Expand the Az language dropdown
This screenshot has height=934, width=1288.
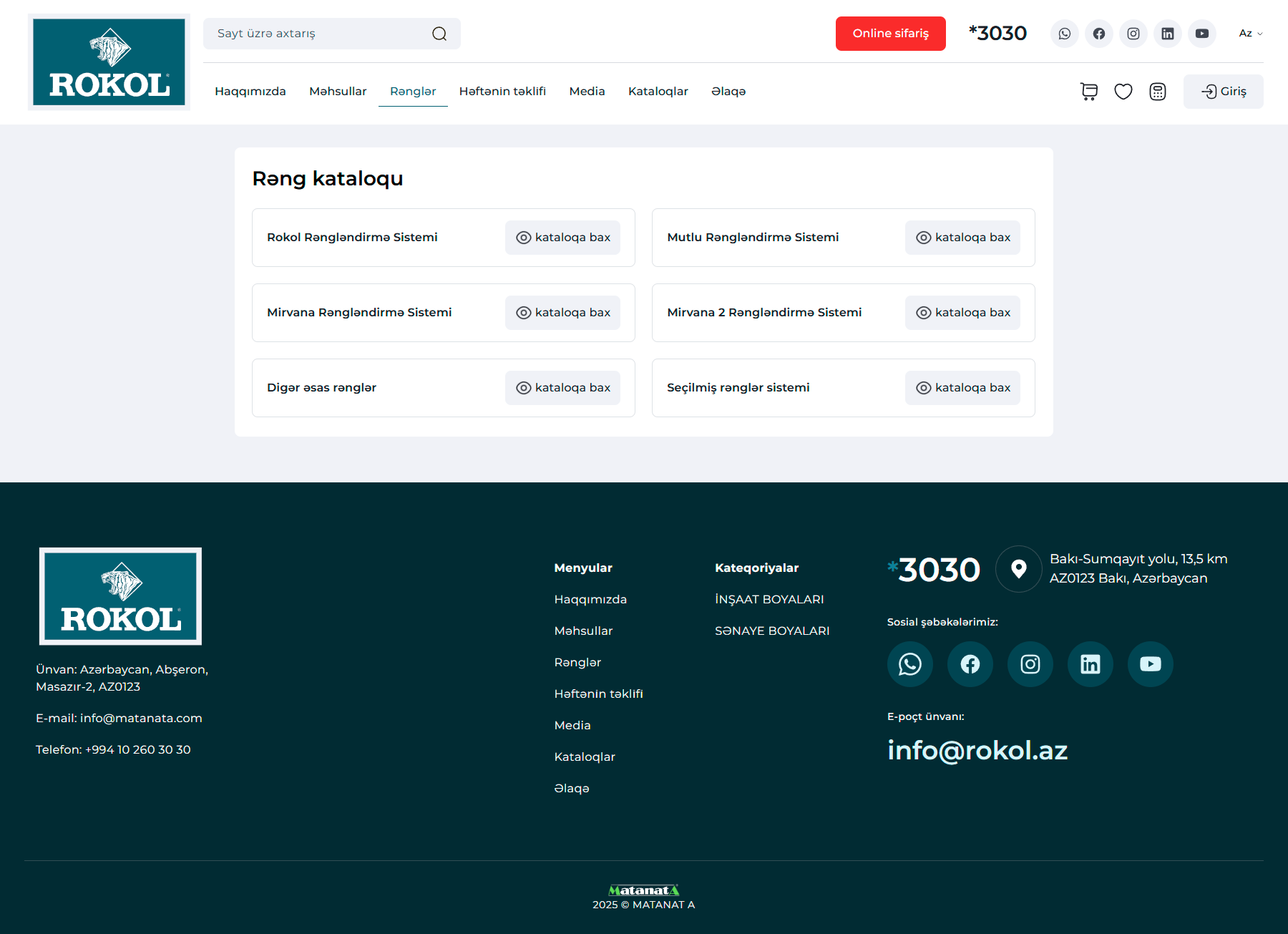(x=1250, y=34)
